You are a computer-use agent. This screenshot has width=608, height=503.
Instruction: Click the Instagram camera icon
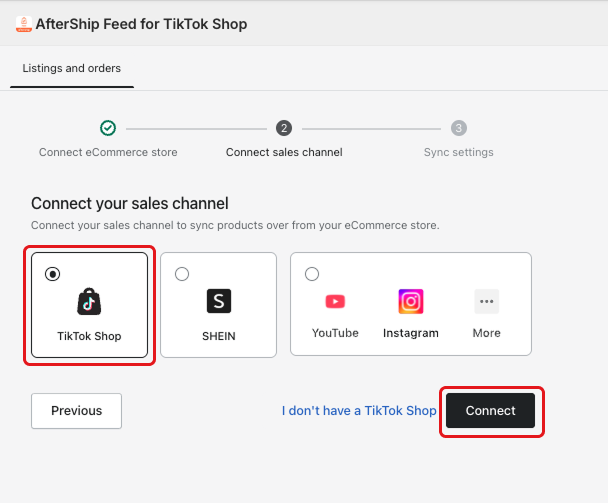coord(411,301)
